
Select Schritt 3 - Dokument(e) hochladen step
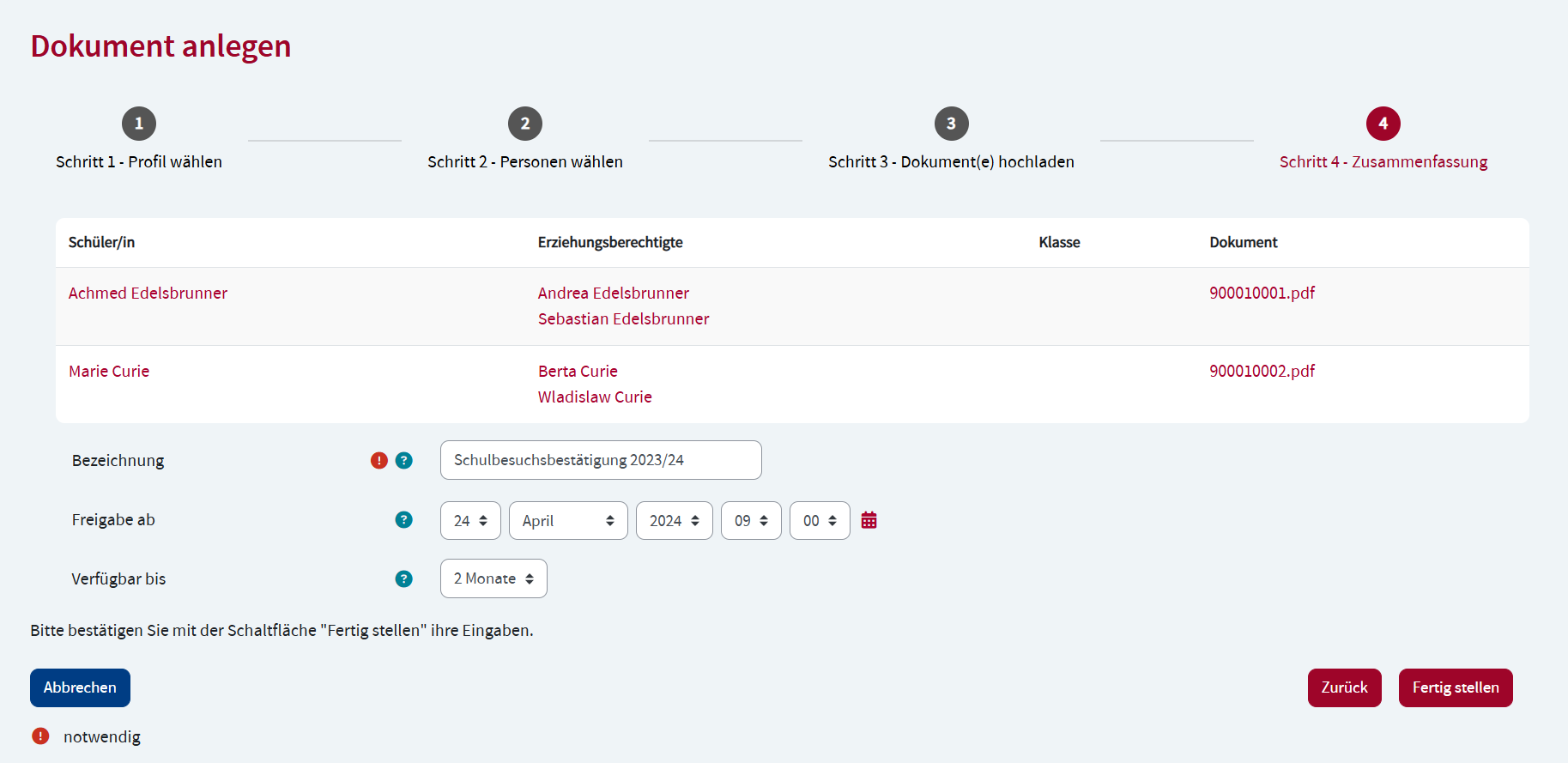click(x=951, y=162)
